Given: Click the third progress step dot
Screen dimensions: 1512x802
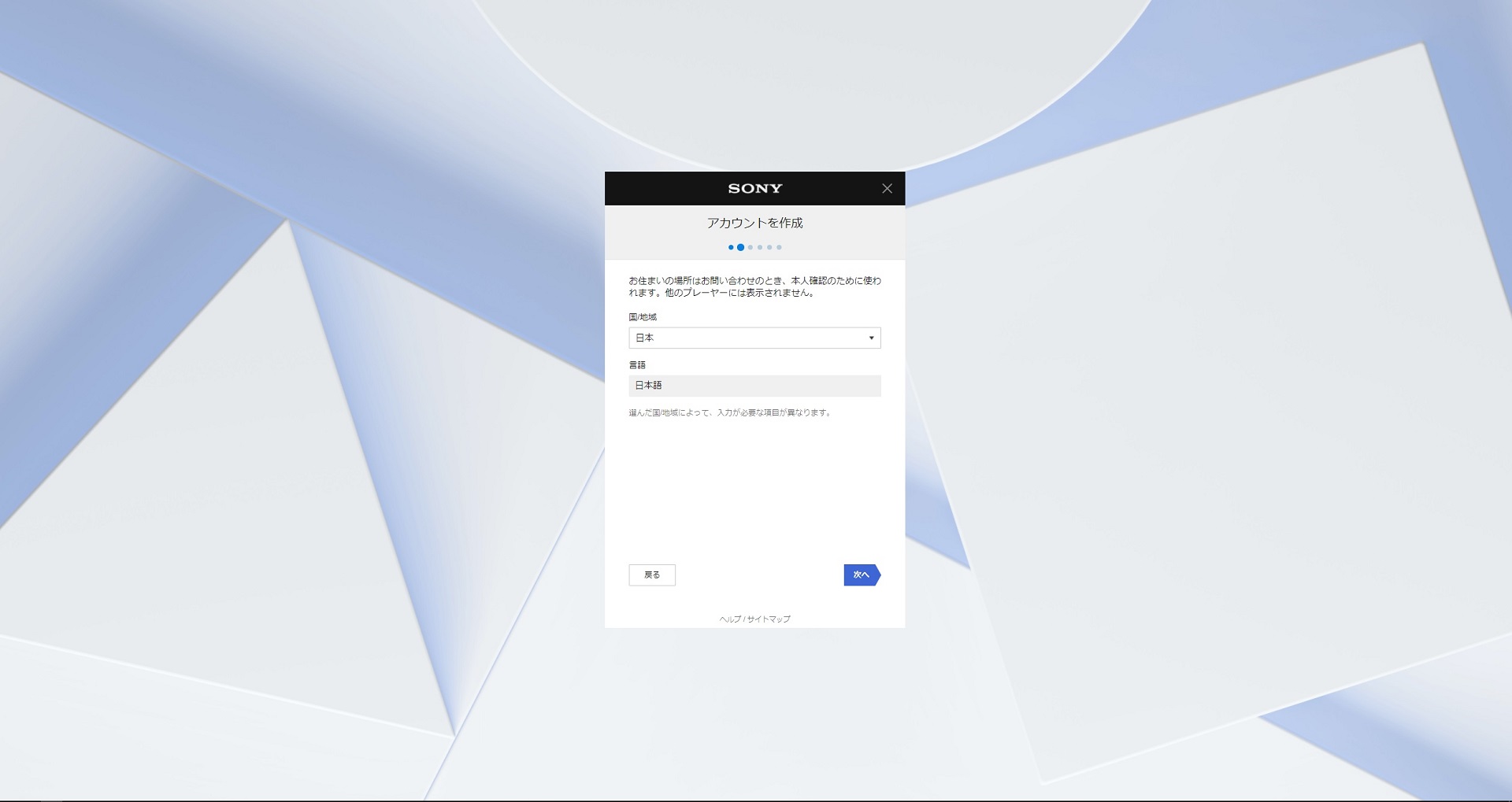Looking at the screenshot, I should pyautogui.click(x=750, y=247).
